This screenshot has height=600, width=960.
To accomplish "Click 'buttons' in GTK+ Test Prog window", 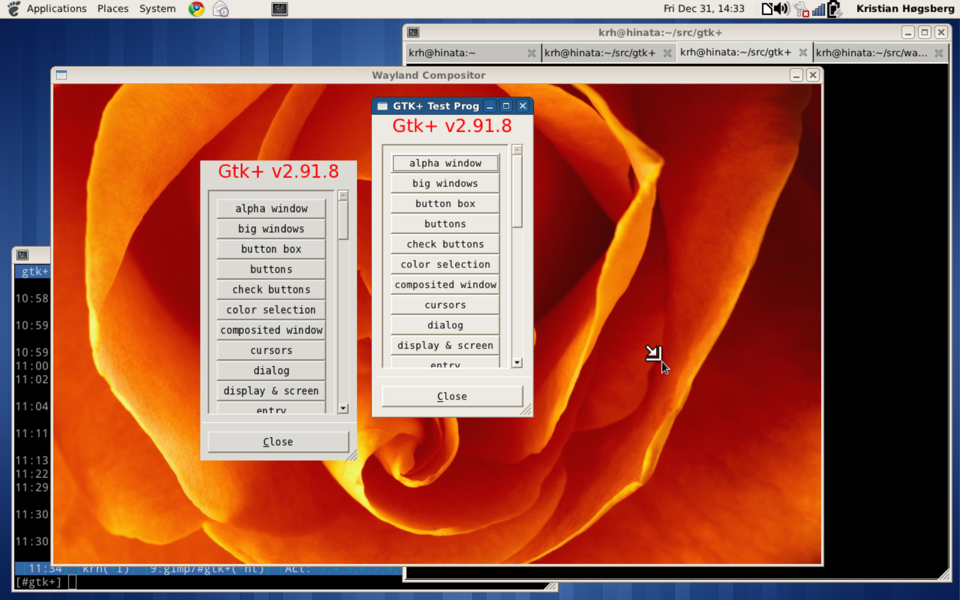I will 445,224.
